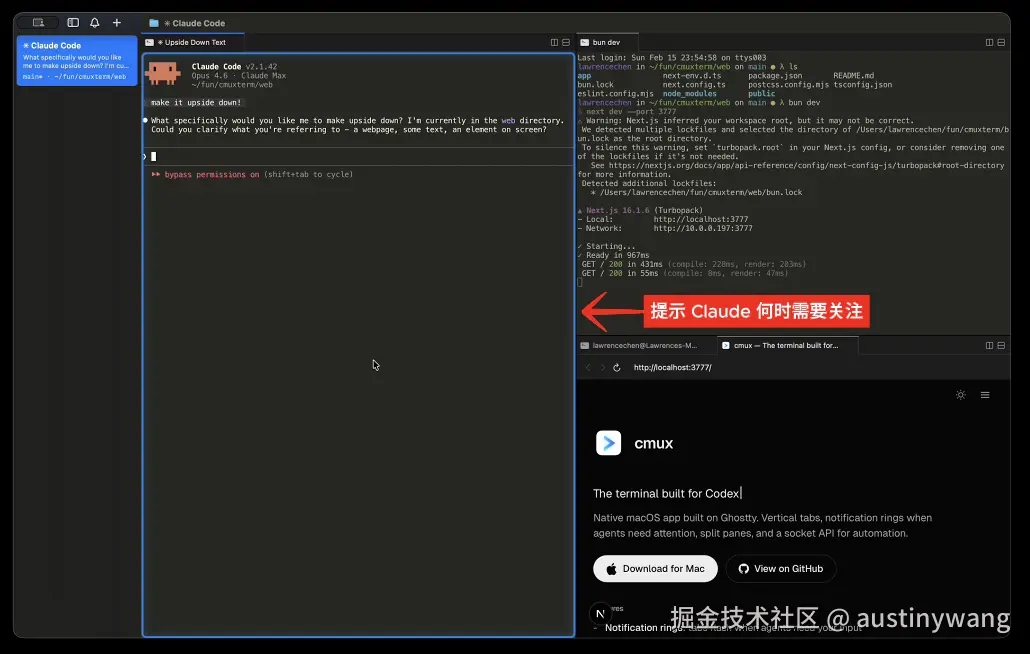
Task: Go forward in embedded browser
Action: coord(602,368)
